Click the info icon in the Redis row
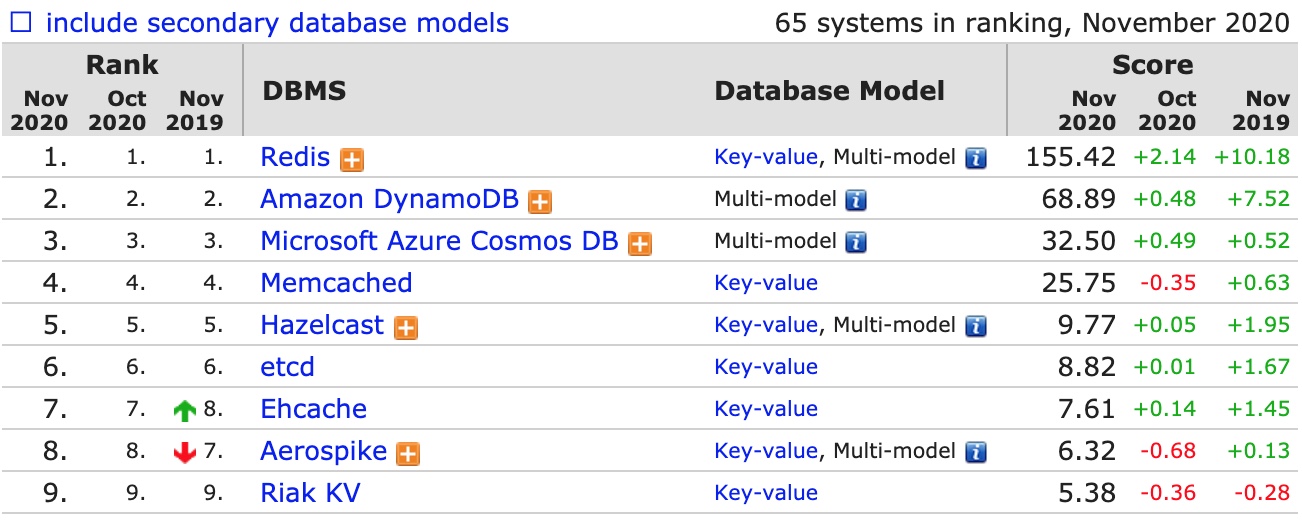 [976, 158]
